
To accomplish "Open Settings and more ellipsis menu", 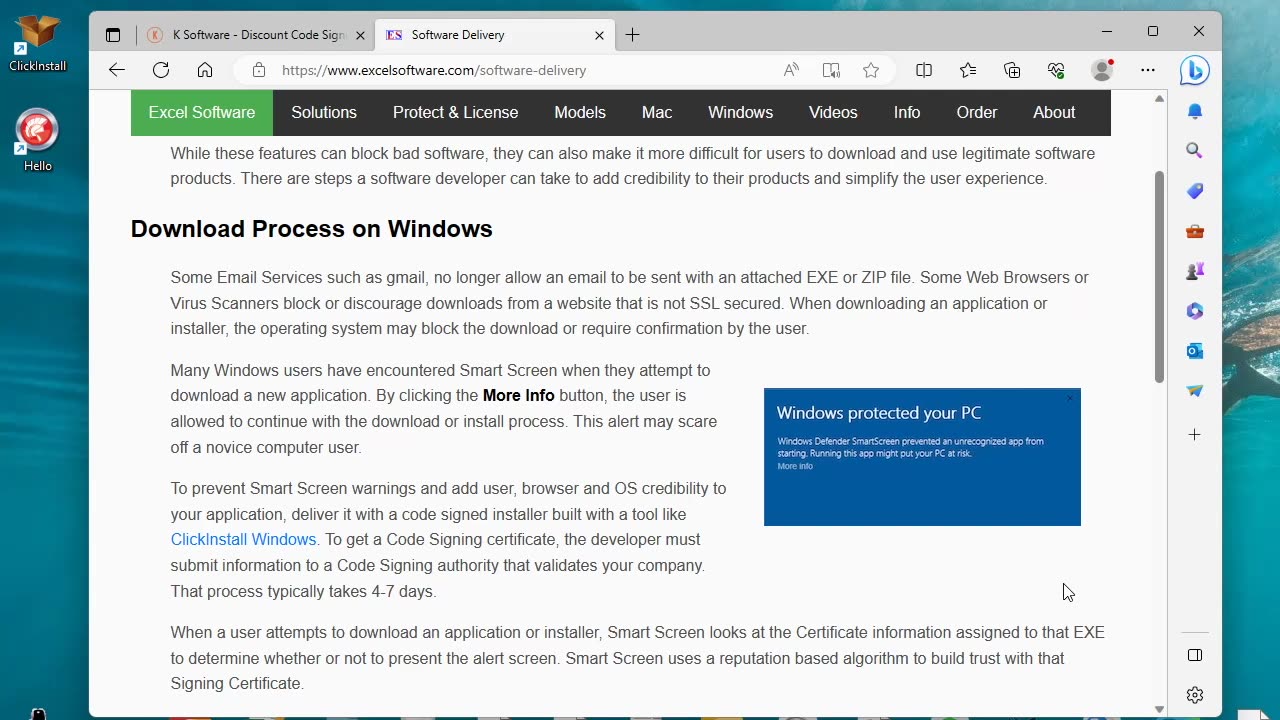I will (x=1148, y=70).
